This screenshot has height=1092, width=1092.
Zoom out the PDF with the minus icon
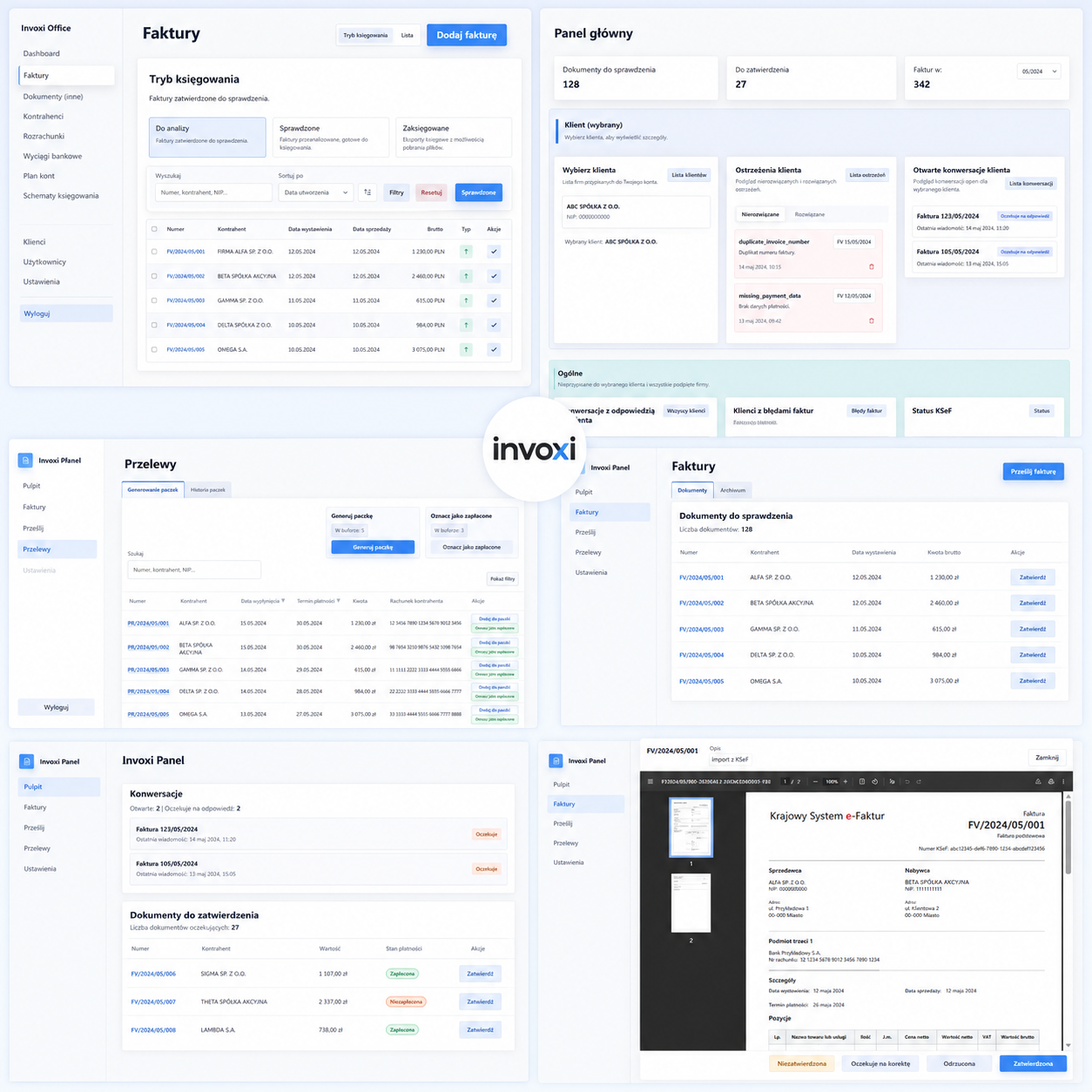click(x=815, y=781)
